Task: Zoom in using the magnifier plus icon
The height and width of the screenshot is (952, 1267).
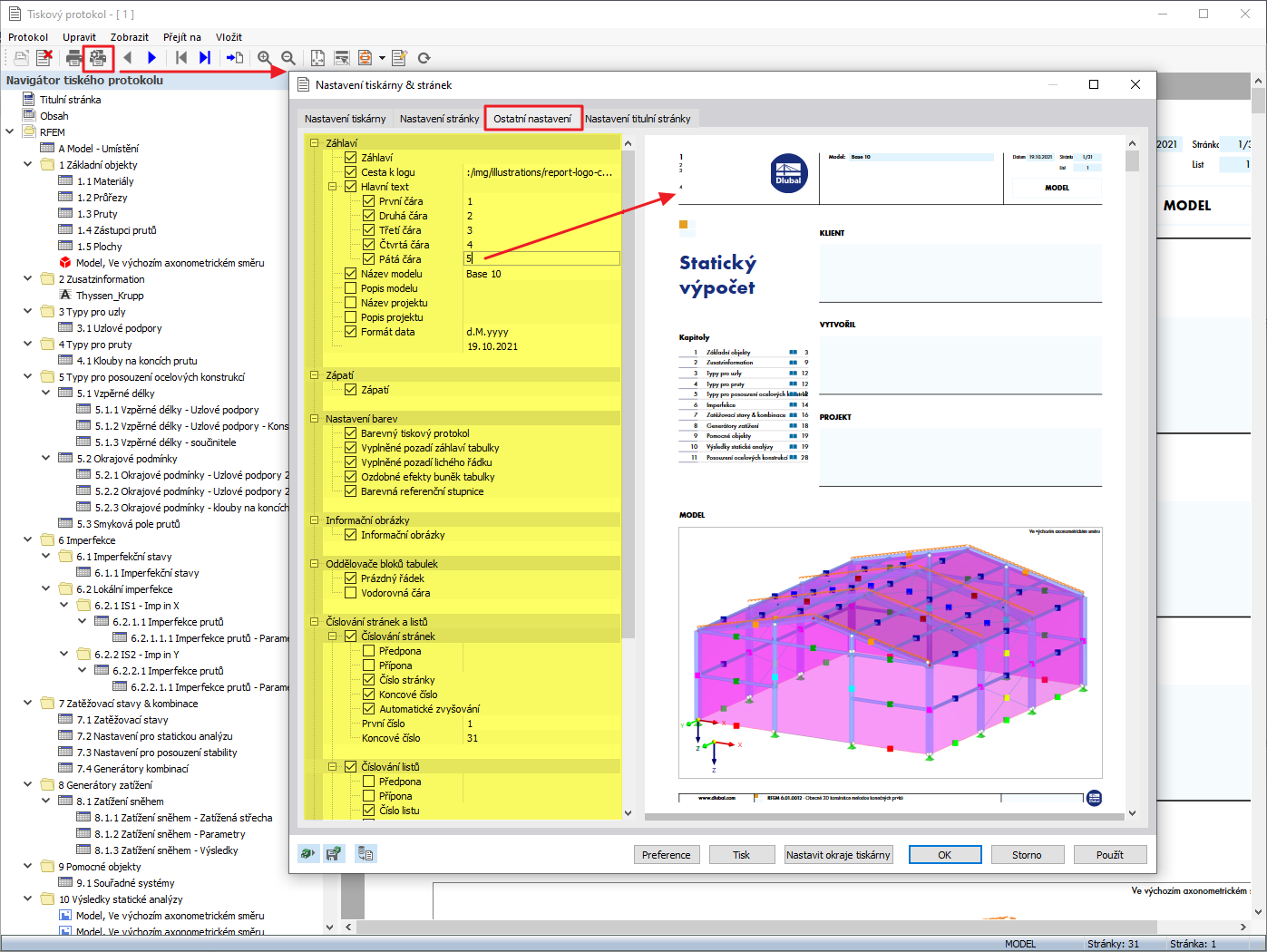Action: 265,57
